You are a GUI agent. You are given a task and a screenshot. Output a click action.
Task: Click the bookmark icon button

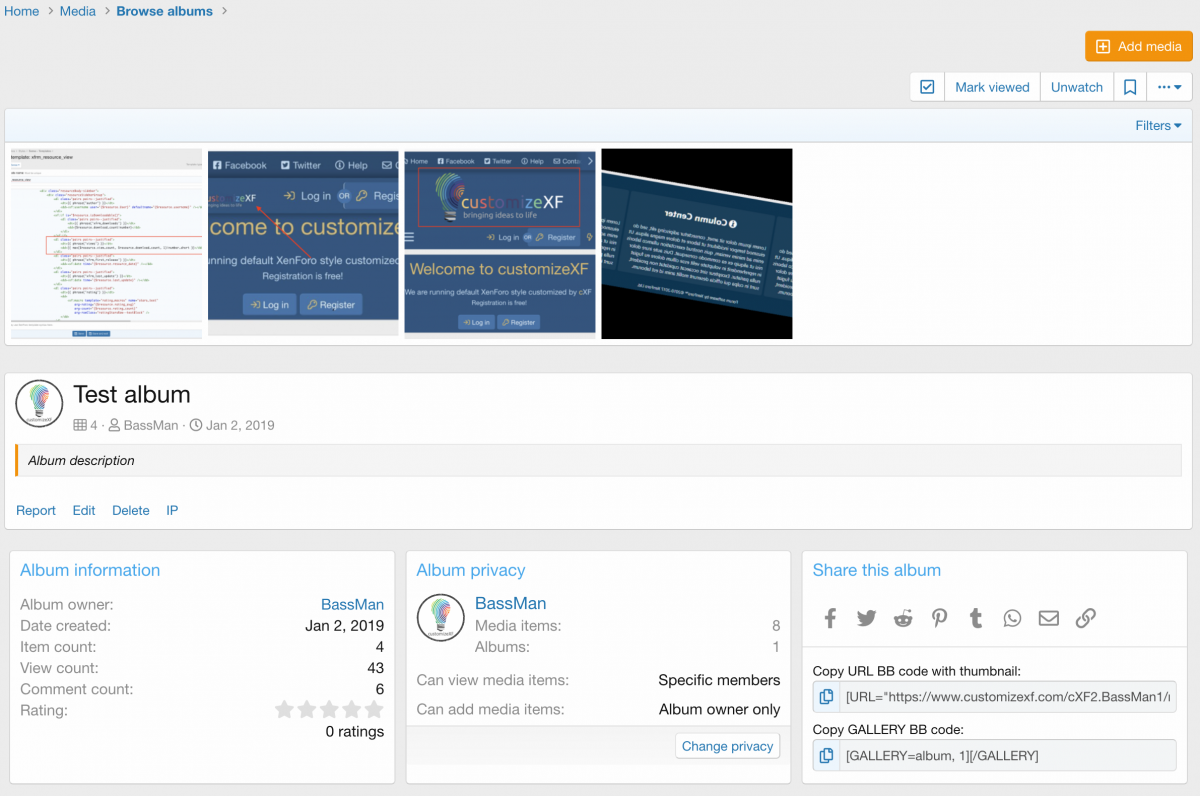click(x=1130, y=87)
